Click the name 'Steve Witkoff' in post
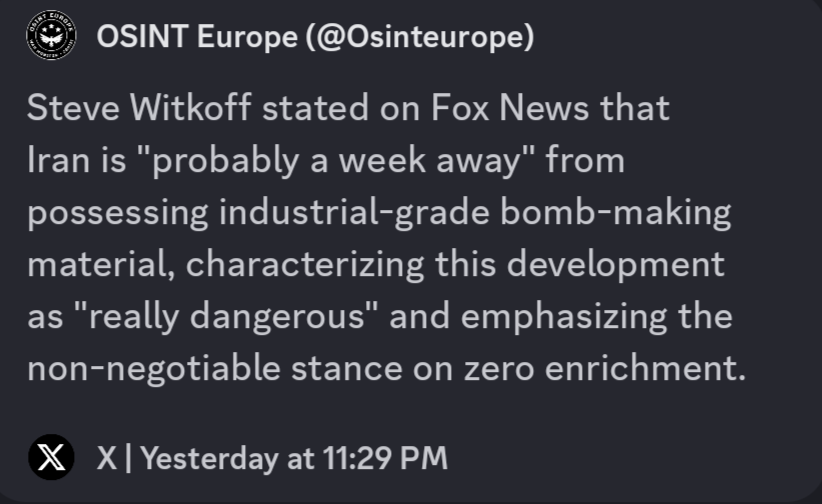 pyautogui.click(x=139, y=108)
